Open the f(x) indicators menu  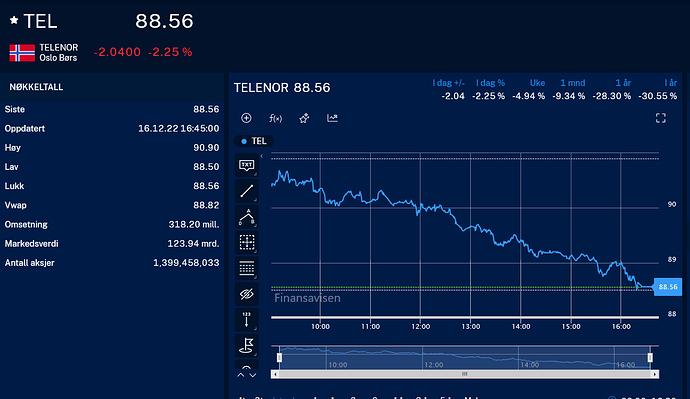275,118
